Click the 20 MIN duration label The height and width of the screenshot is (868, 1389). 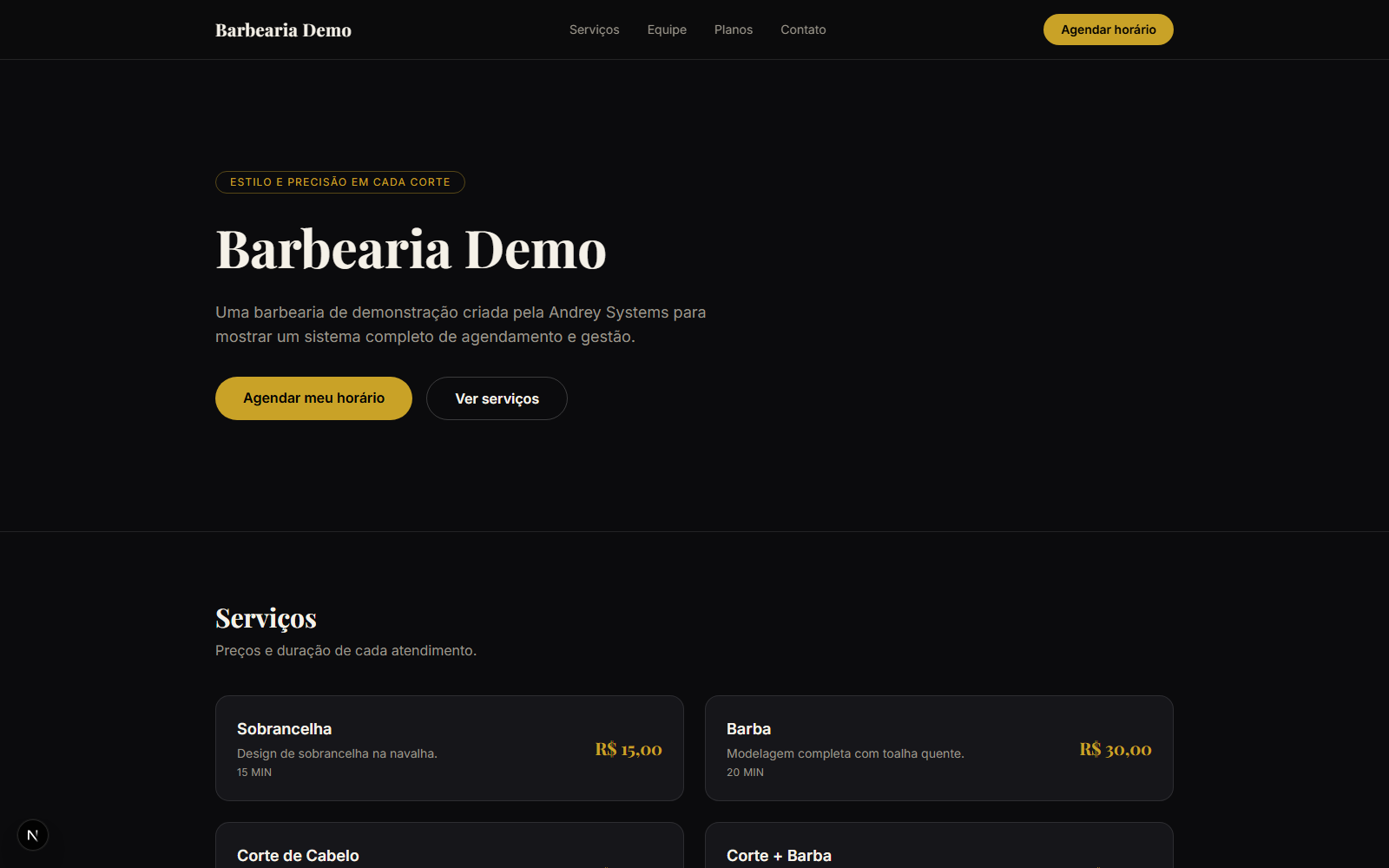(x=745, y=773)
